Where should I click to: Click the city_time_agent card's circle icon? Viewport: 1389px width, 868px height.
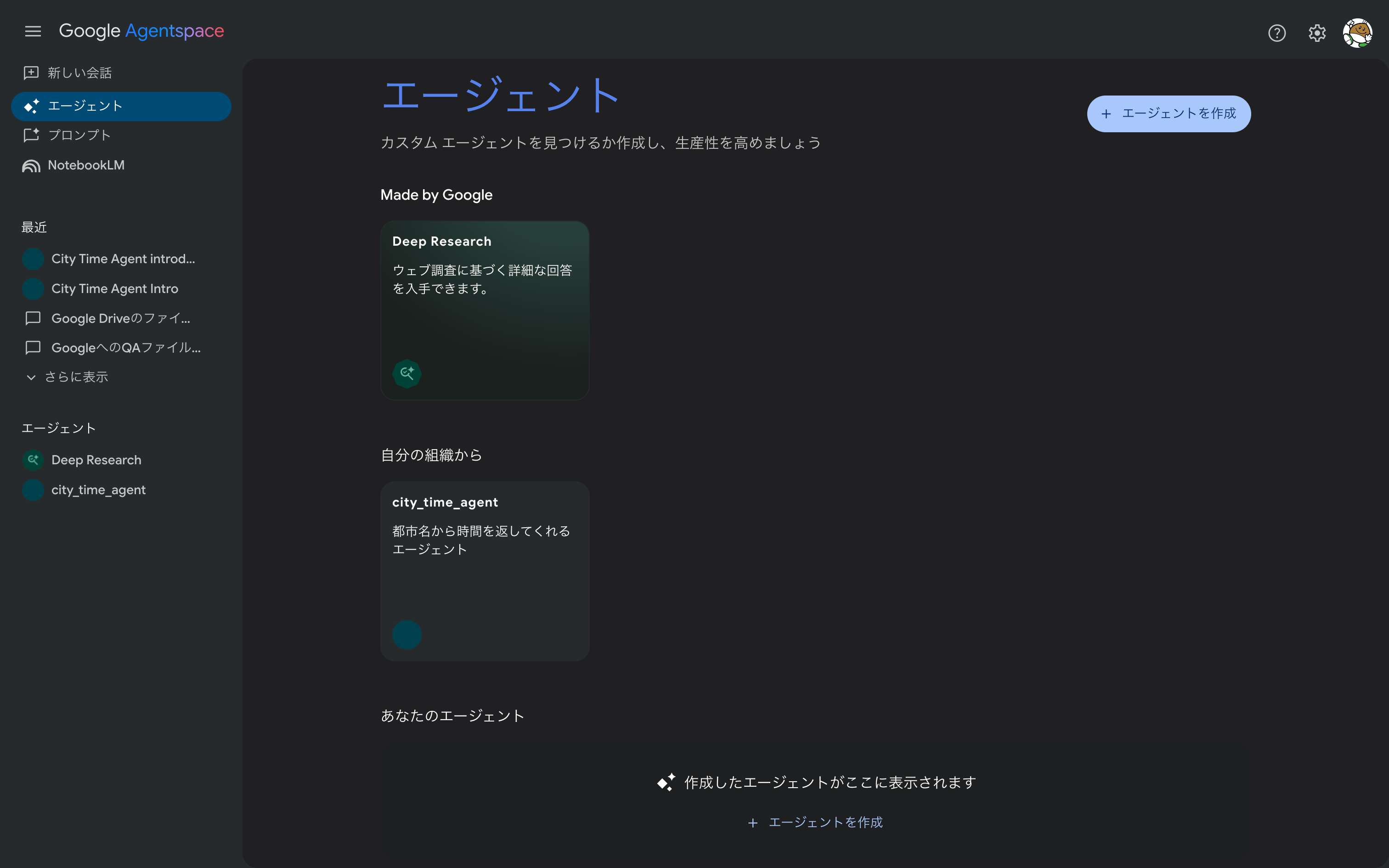(407, 635)
